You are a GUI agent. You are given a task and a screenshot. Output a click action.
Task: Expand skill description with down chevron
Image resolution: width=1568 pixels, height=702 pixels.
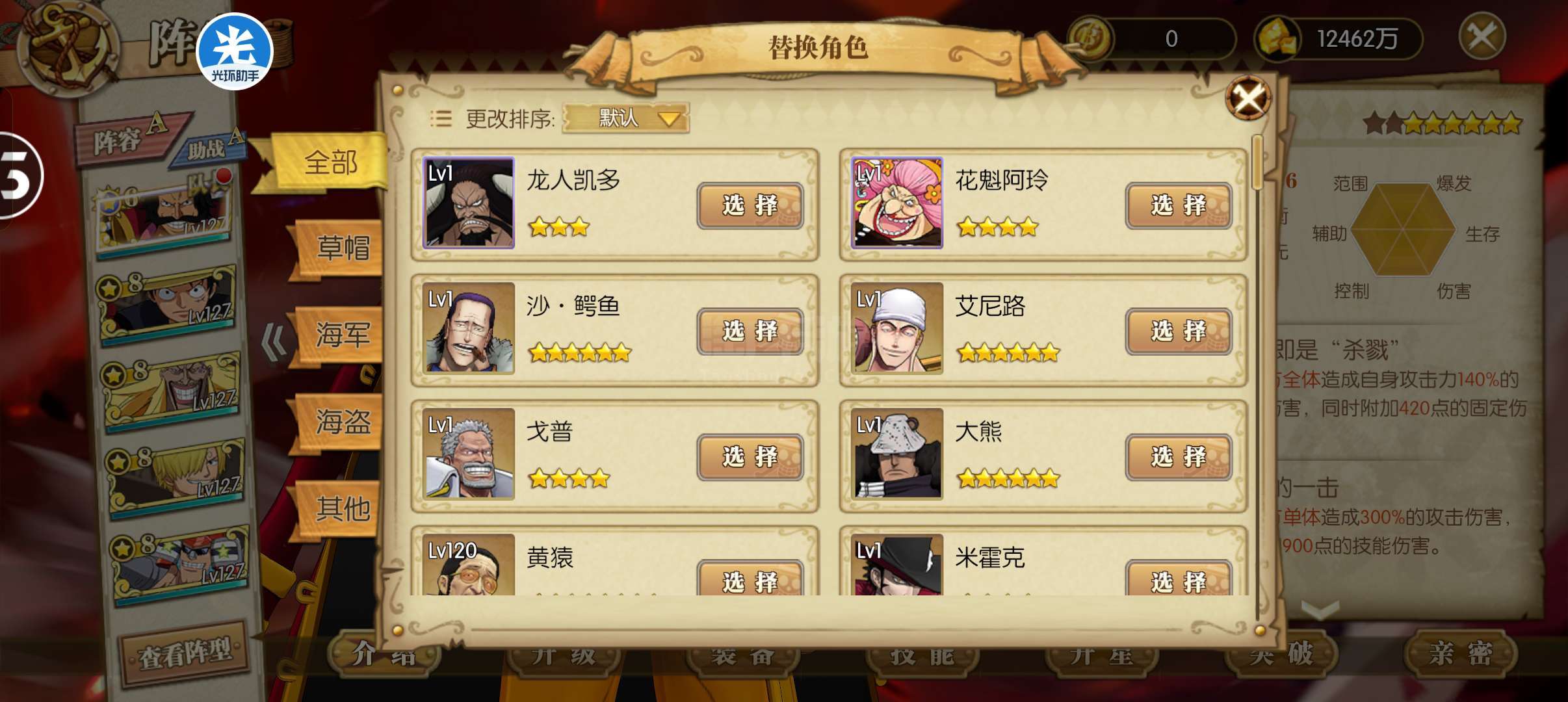tap(1320, 609)
